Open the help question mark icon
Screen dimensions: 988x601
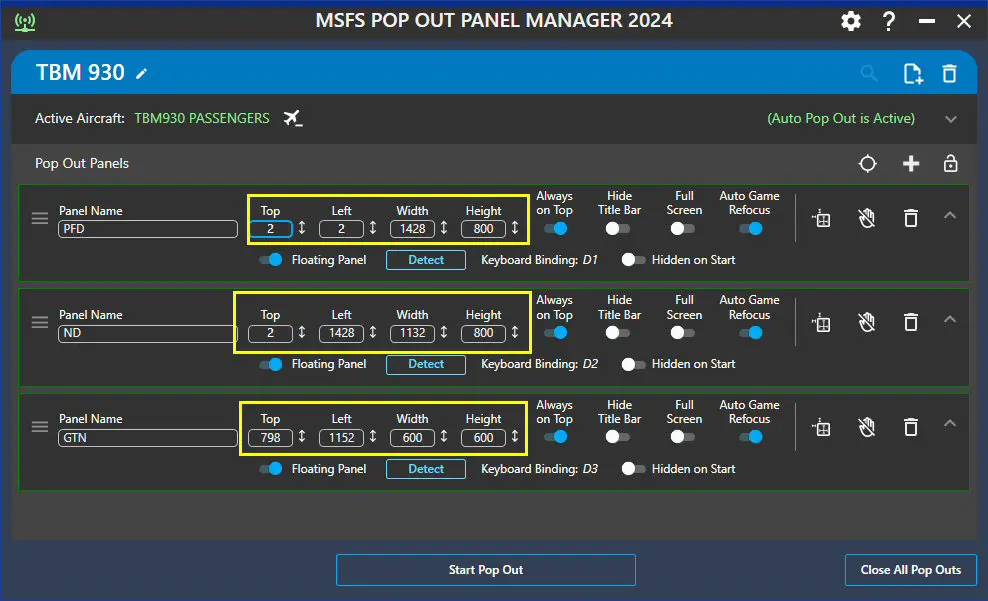pyautogui.click(x=888, y=21)
